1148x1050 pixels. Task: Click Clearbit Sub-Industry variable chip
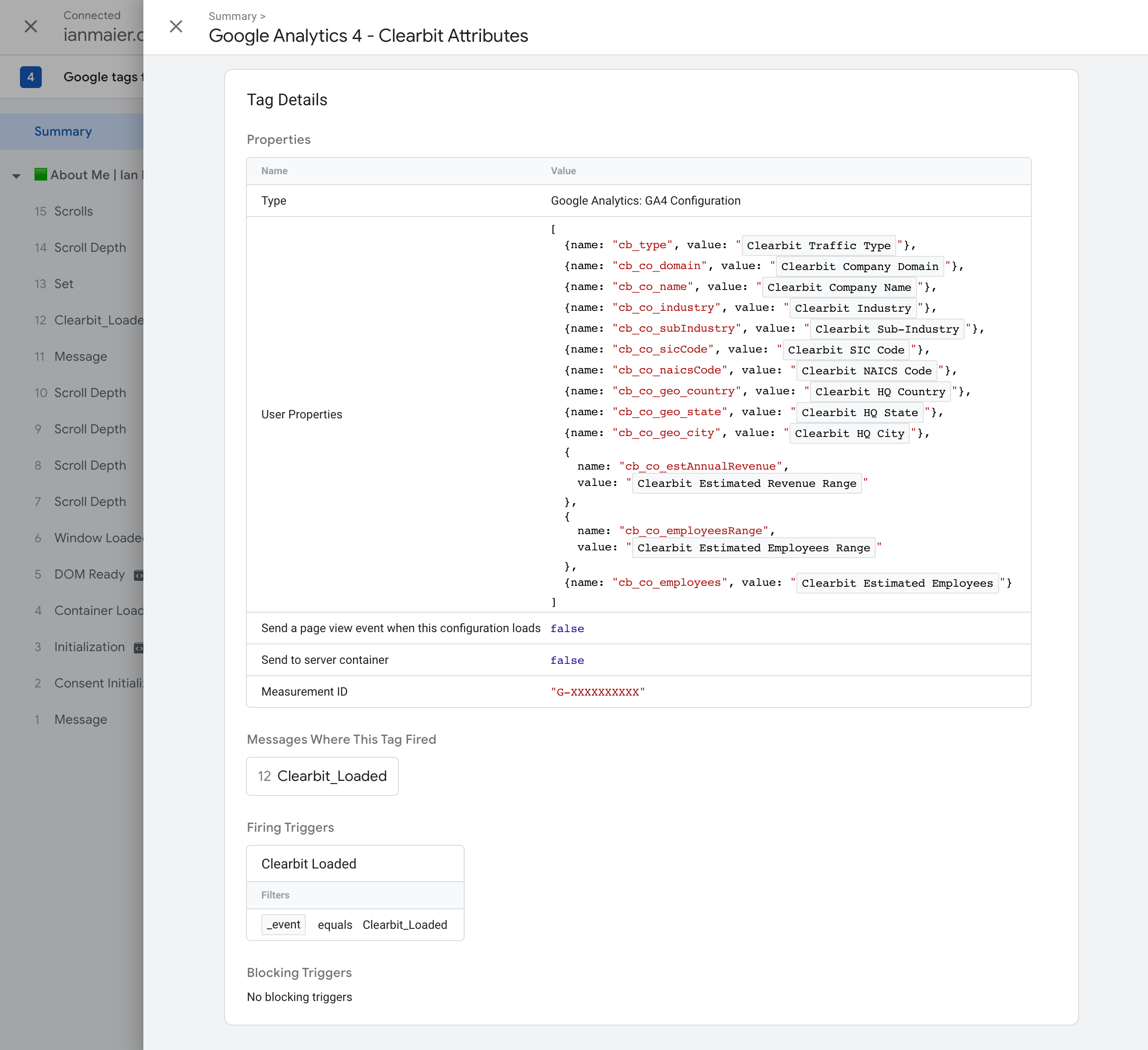click(x=887, y=329)
